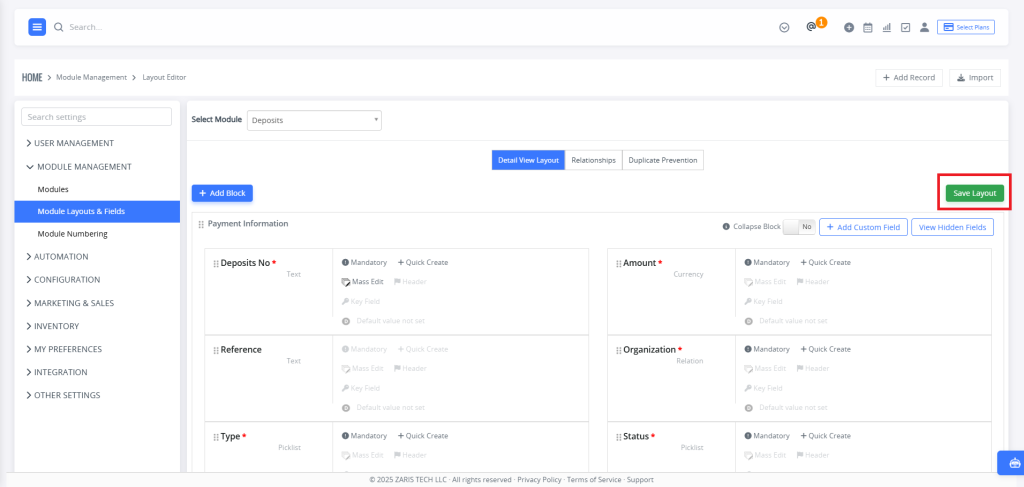Image resolution: width=1024 pixels, height=487 pixels.
Task: Toggle Quick Create for Organization field
Action: pyautogui.click(x=825, y=349)
